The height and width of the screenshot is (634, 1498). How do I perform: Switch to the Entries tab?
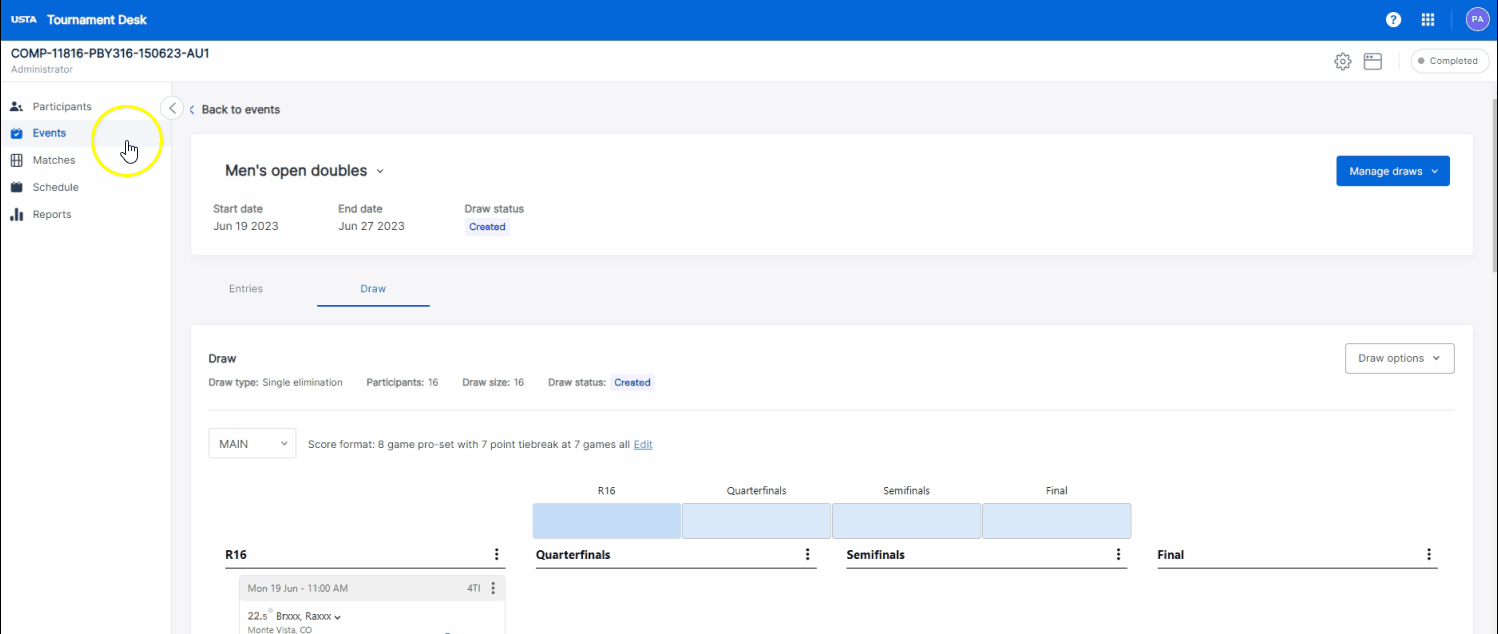246,289
